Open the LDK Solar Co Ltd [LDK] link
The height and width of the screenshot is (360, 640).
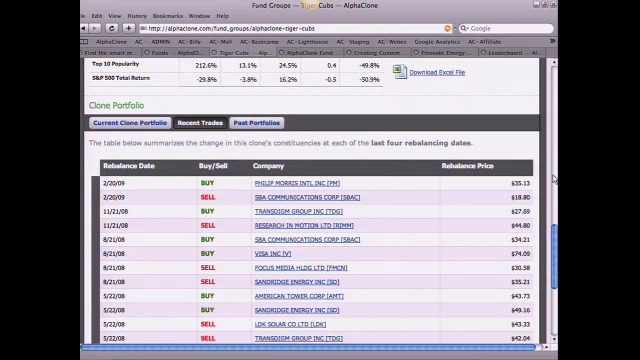pyautogui.click(x=290, y=324)
